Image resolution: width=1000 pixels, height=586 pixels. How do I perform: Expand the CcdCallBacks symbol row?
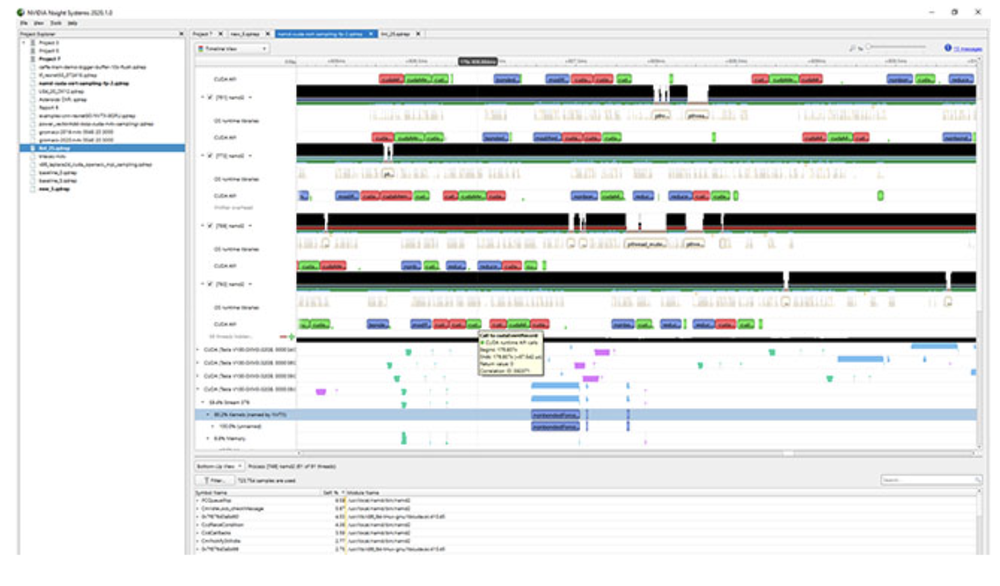[197, 532]
